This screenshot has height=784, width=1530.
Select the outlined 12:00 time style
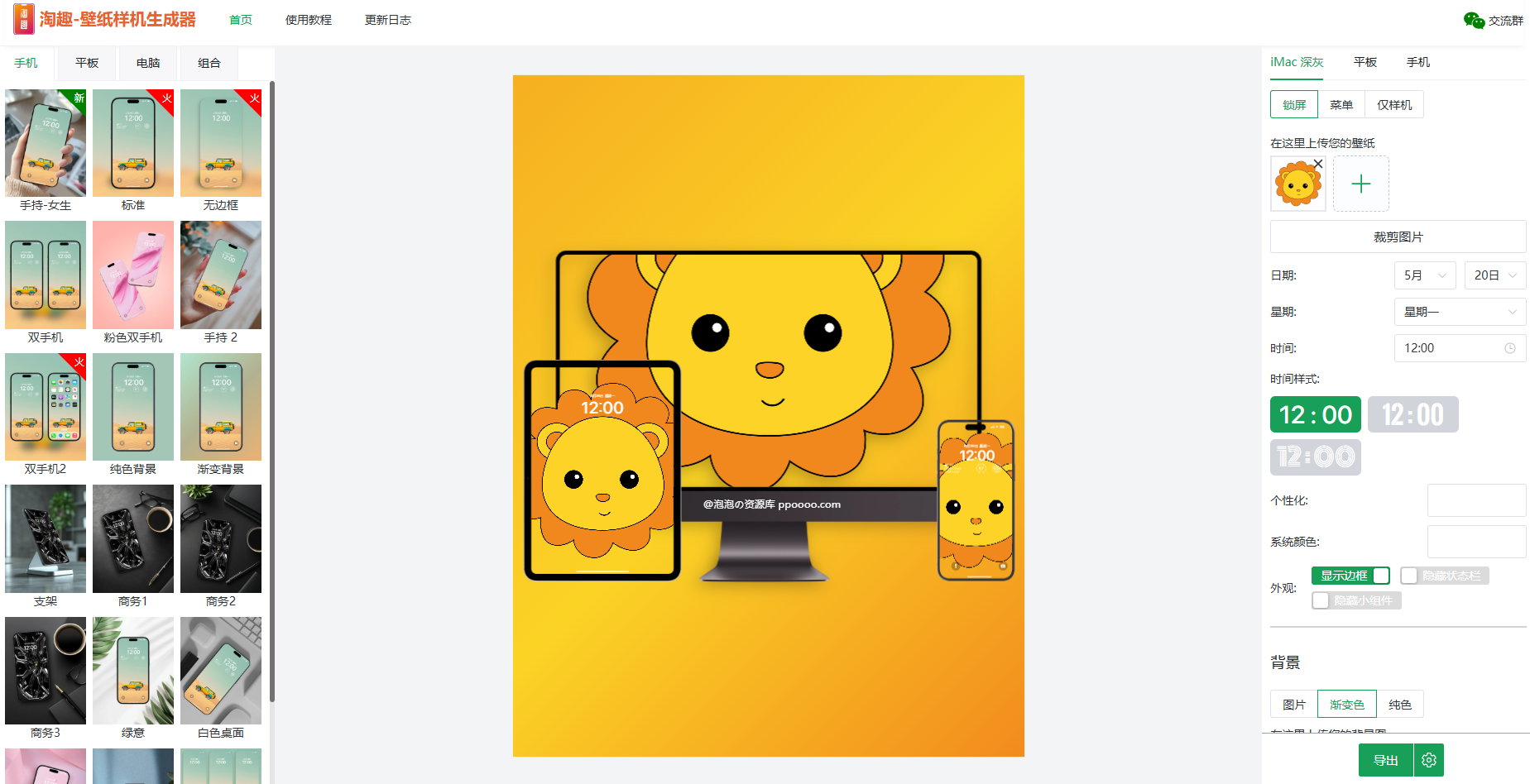tap(1316, 457)
